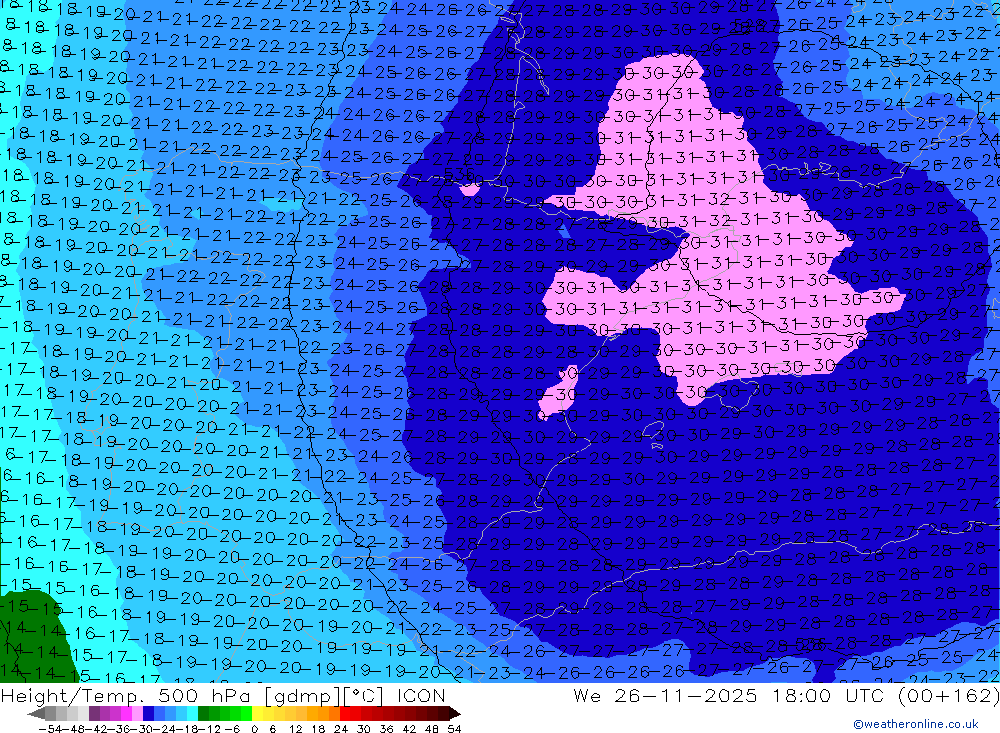Image resolution: width=1000 pixels, height=733 pixels.
Task: Click the -30 legend value
Action: (x=142, y=728)
